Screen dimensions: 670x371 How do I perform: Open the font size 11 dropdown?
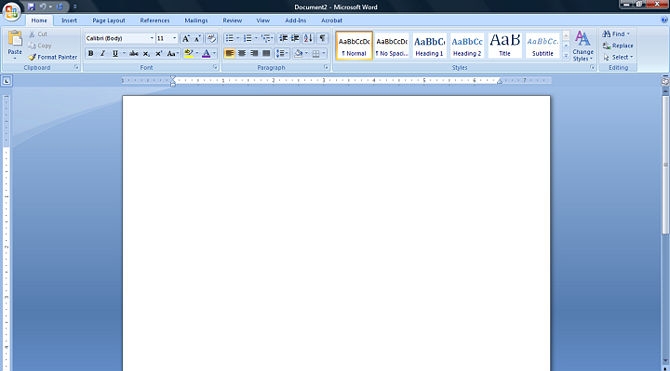click(x=174, y=38)
